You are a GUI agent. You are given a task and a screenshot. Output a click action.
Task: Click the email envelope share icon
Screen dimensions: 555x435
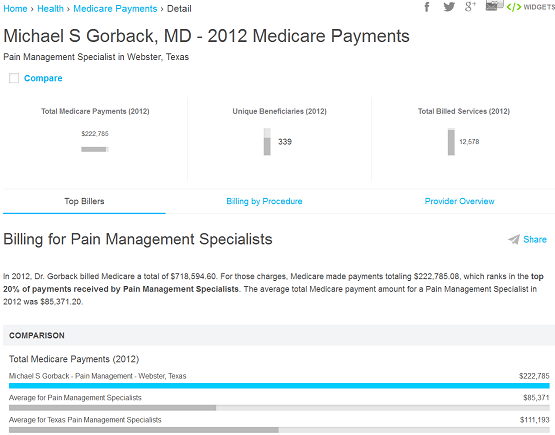click(x=492, y=6)
